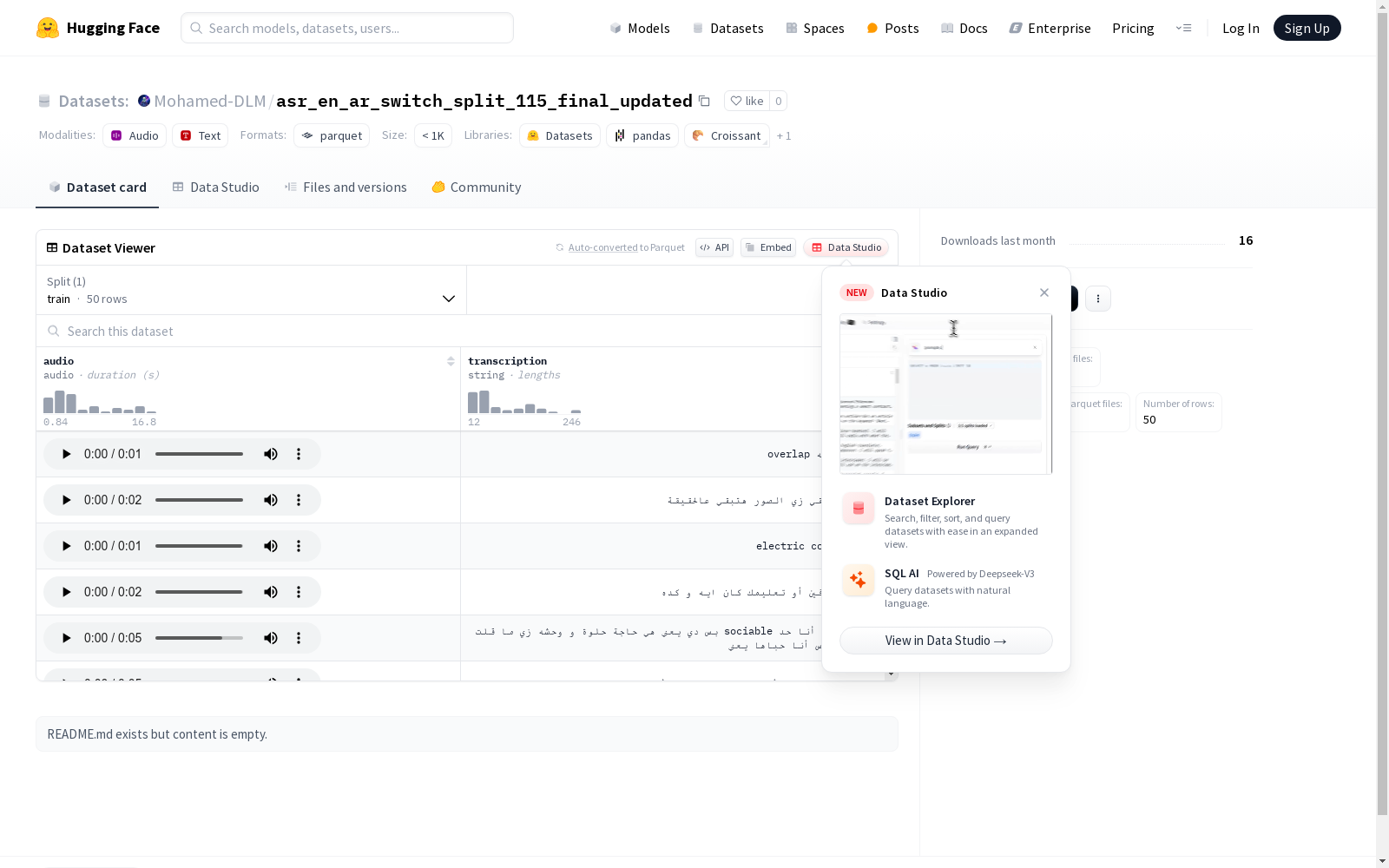Click the Embed button
This screenshot has height=868, width=1389.
click(x=768, y=247)
